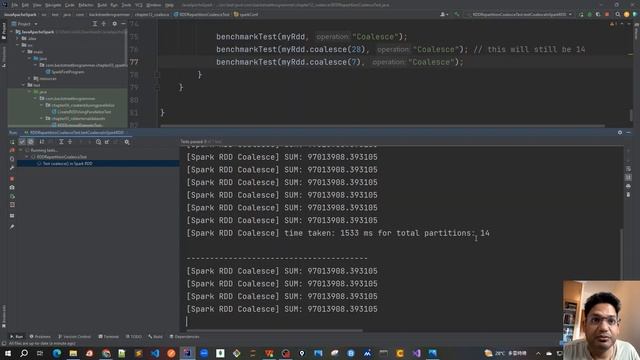
Task: Click the Search Everywhere magnifier icon
Action: [x=618, y=14]
